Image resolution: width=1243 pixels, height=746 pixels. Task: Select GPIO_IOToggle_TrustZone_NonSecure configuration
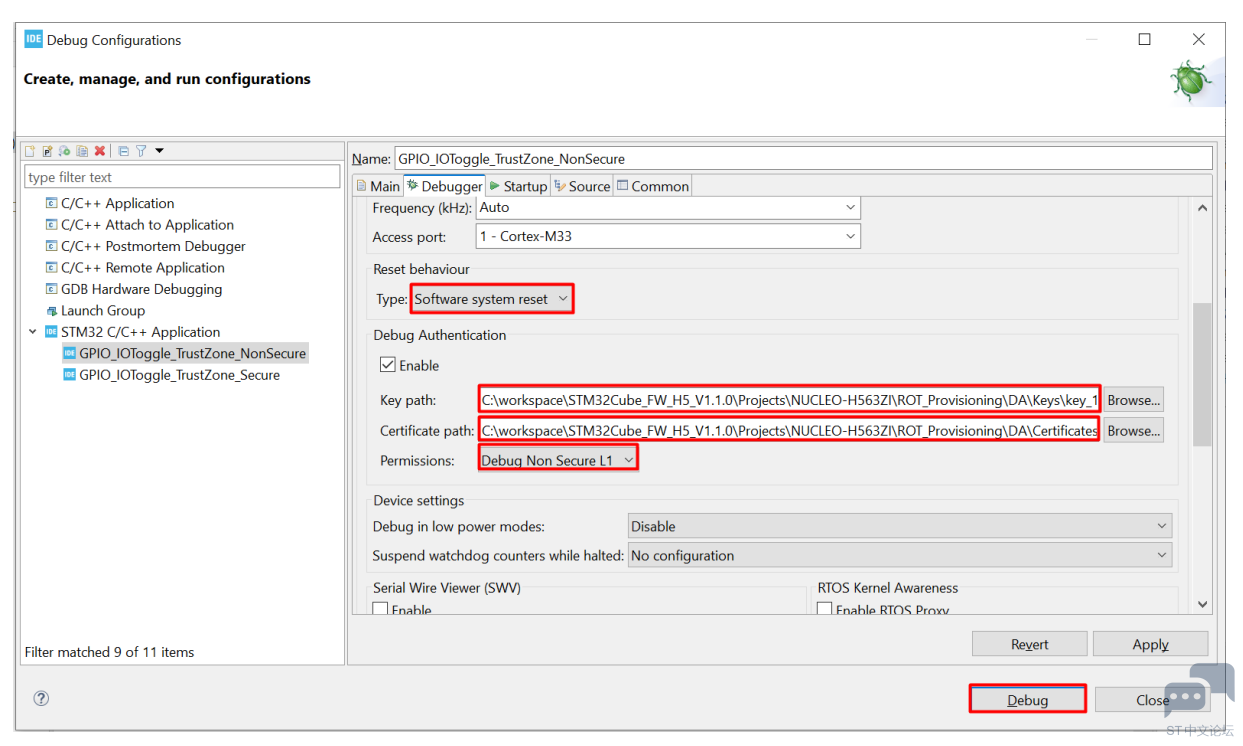(x=185, y=353)
